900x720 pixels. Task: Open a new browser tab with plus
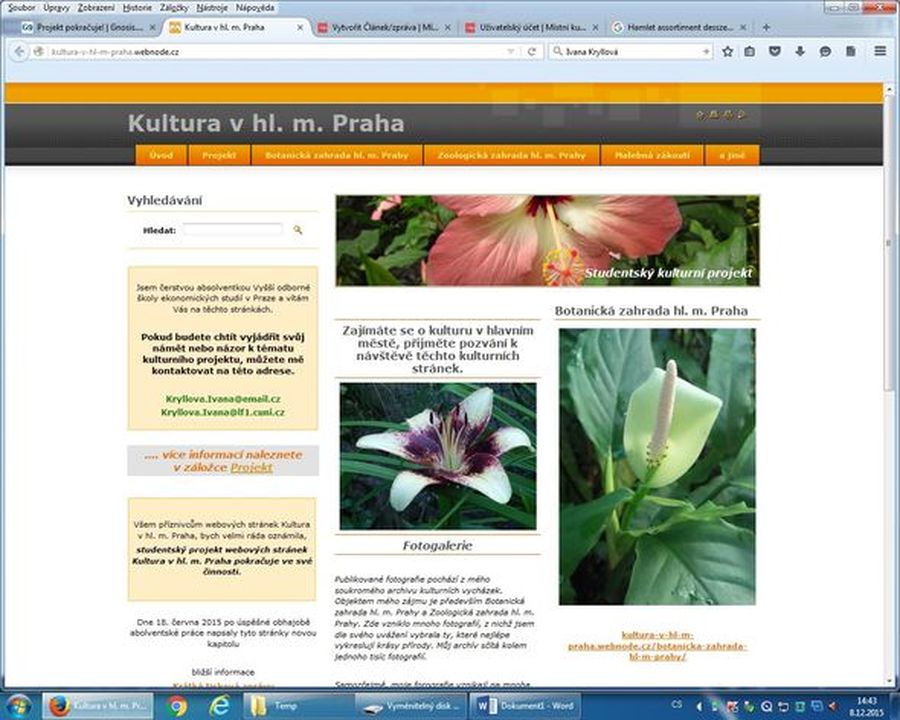[x=766, y=27]
